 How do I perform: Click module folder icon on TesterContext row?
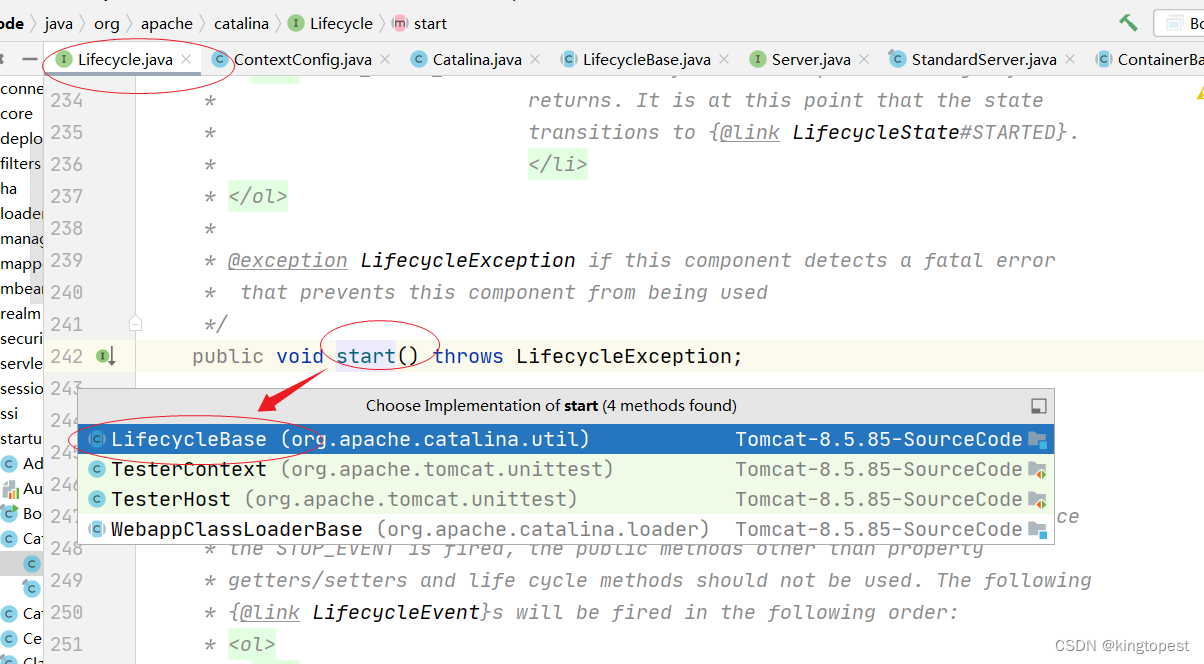(x=1037, y=469)
